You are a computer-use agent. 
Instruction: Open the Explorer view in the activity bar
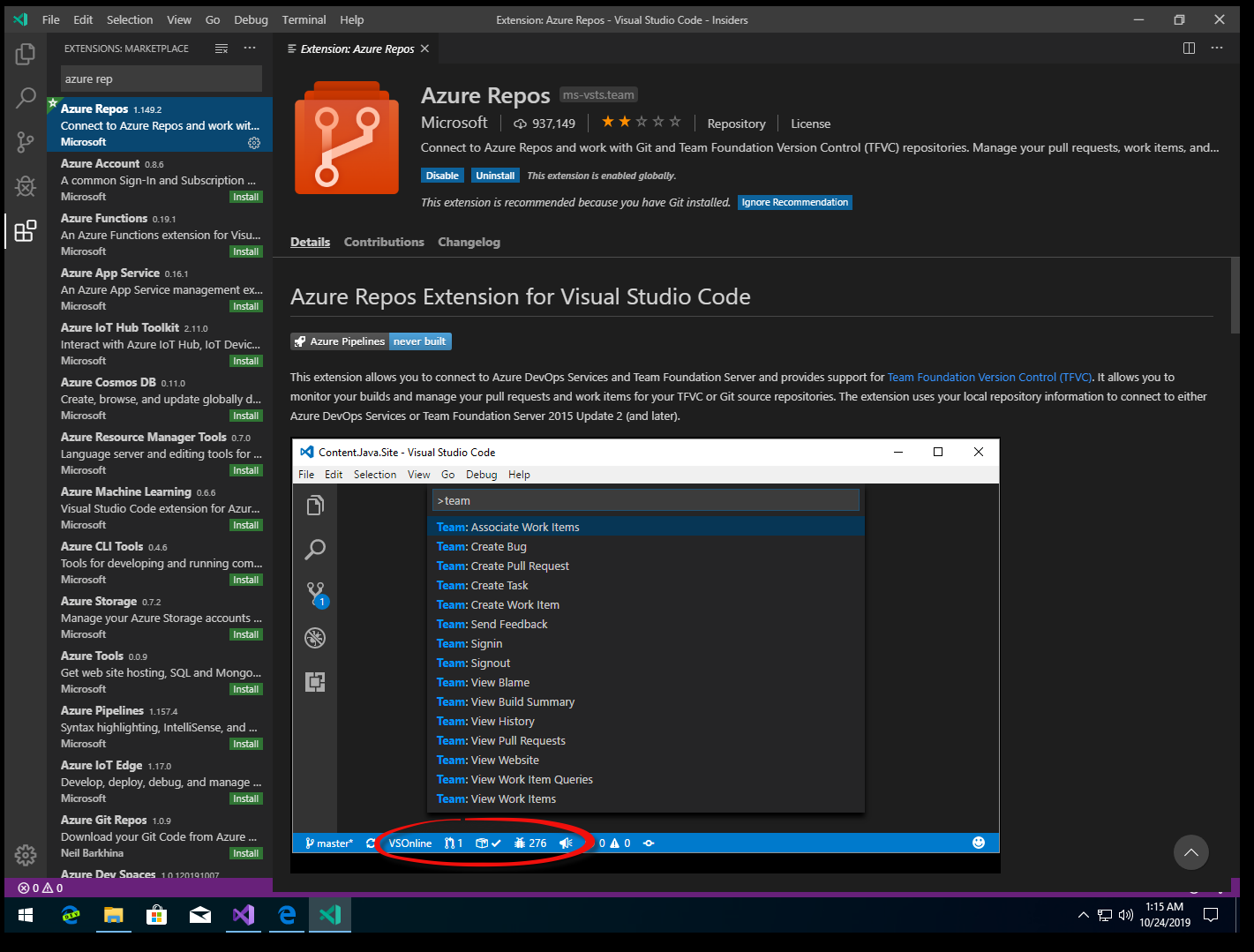point(25,54)
